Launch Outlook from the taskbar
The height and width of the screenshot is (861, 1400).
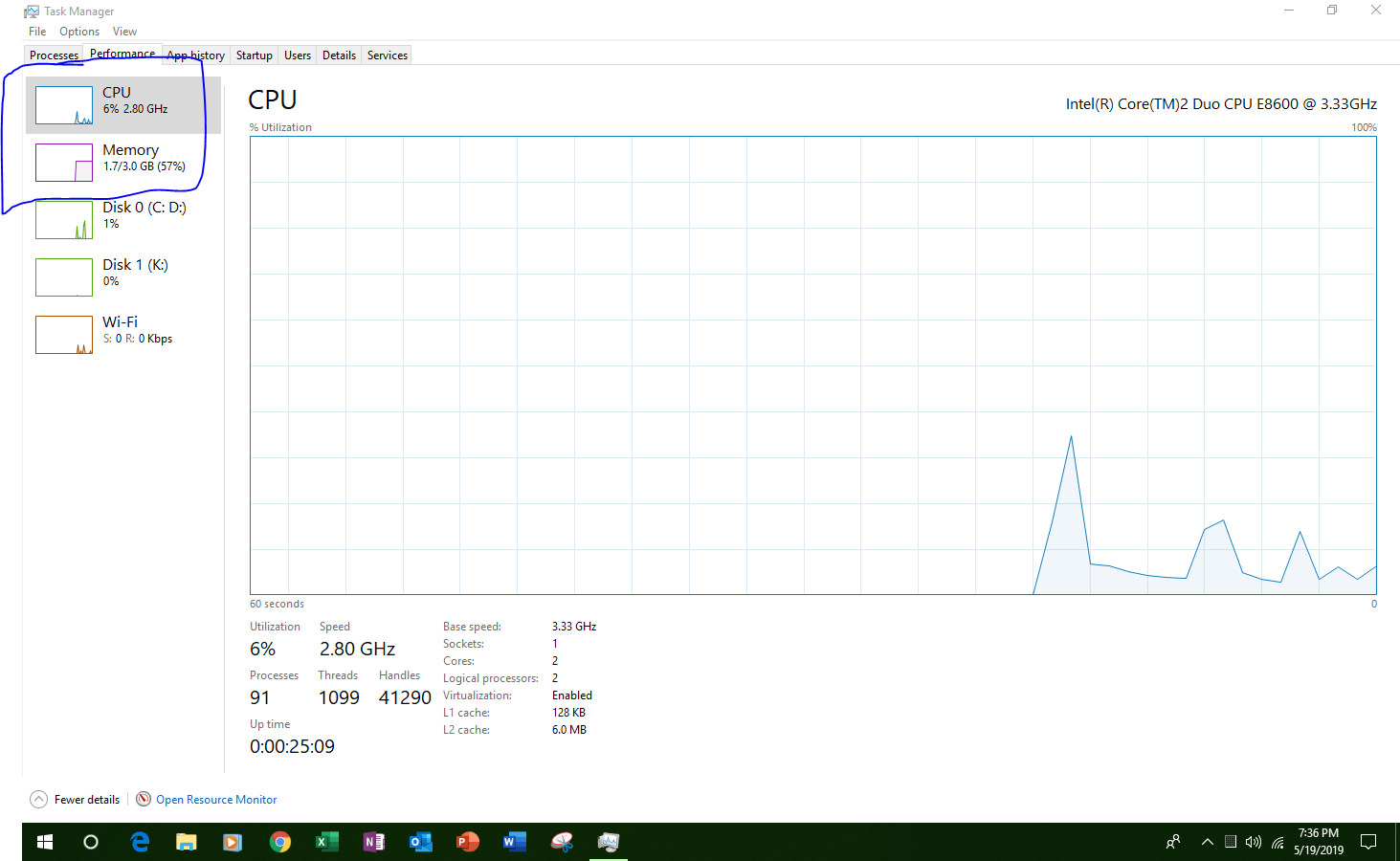tap(420, 842)
